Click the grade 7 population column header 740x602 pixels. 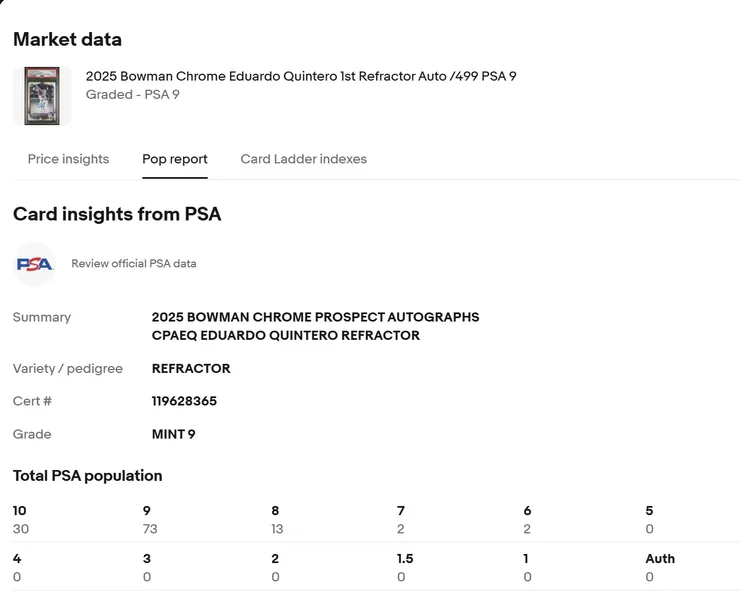pyautogui.click(x=401, y=511)
